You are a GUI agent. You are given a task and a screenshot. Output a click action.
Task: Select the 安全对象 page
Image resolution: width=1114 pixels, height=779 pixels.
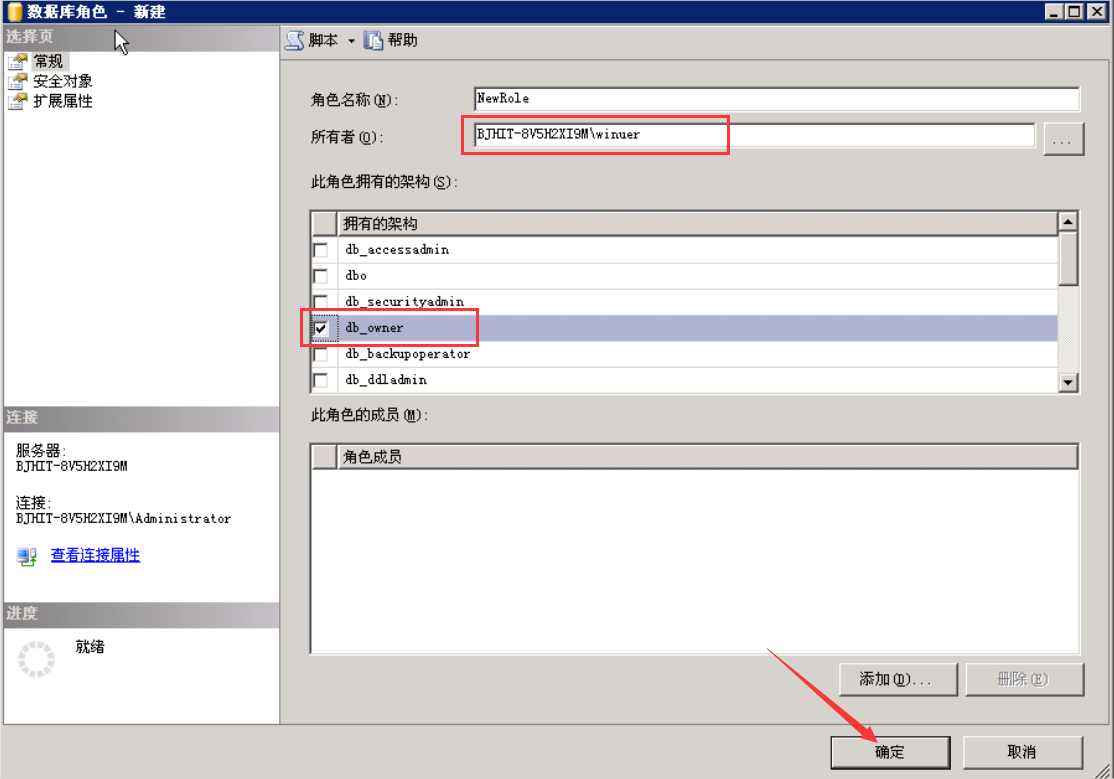pos(63,81)
